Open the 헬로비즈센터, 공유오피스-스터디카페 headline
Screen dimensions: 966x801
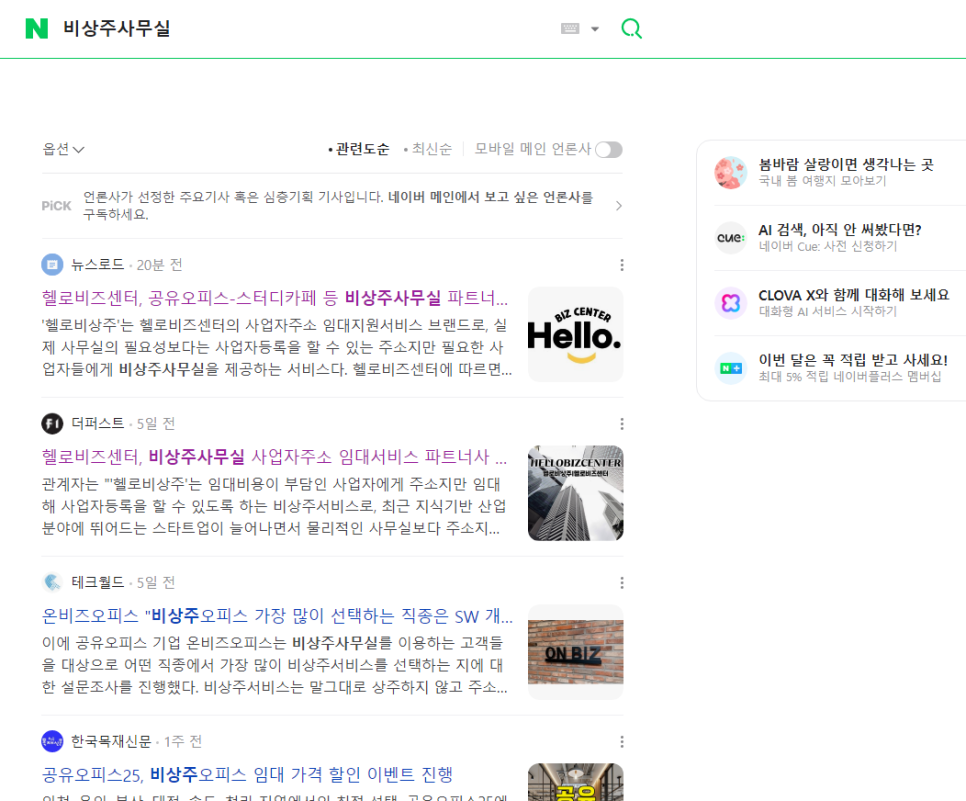coord(275,298)
